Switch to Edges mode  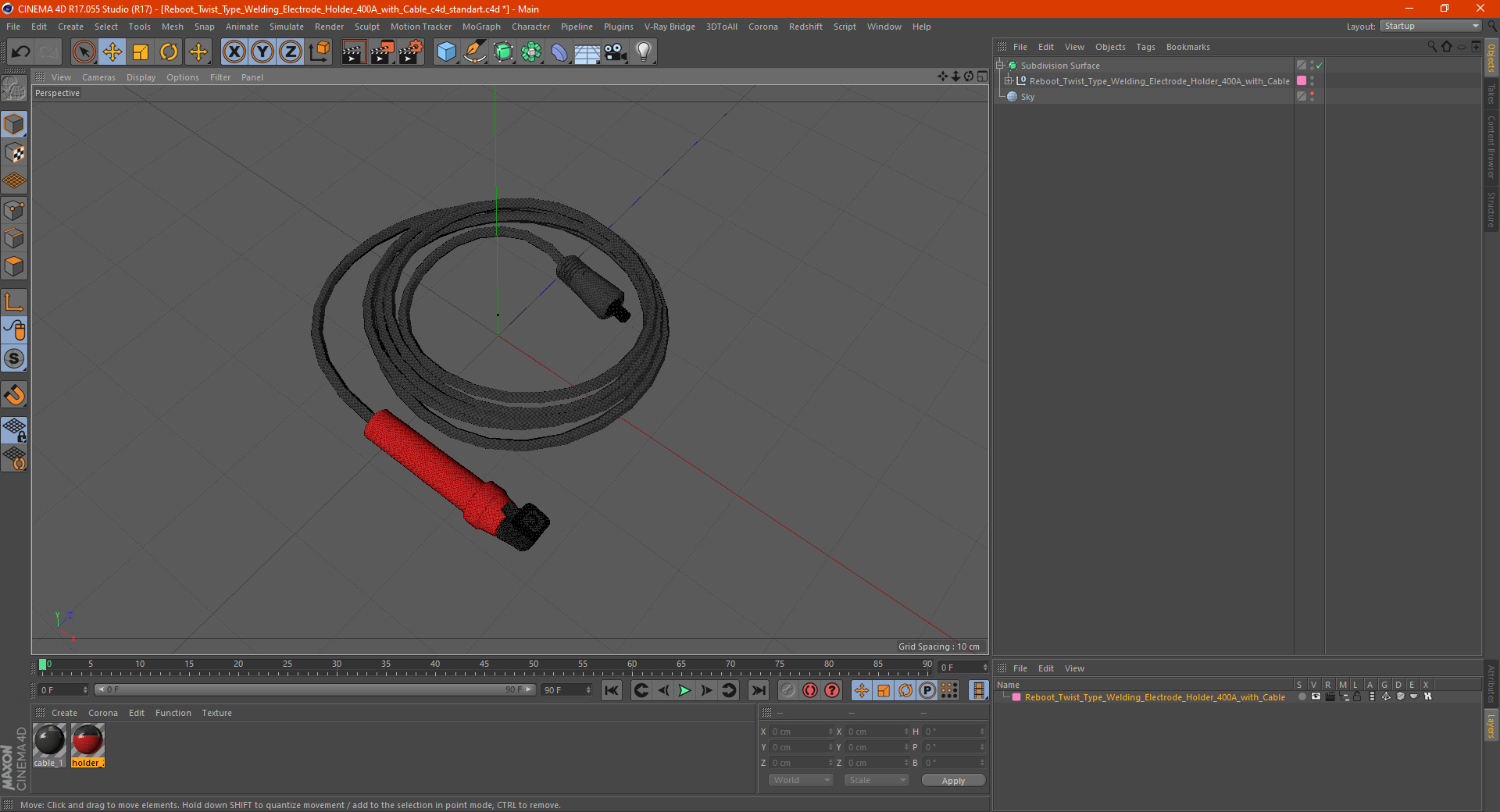14,238
